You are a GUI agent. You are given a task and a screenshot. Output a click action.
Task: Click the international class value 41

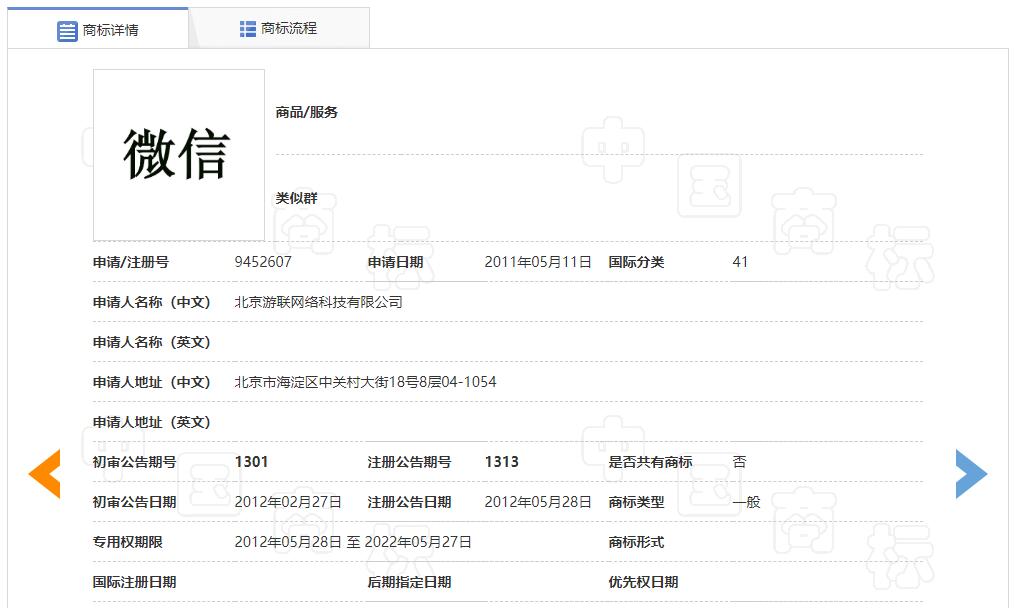[740, 262]
